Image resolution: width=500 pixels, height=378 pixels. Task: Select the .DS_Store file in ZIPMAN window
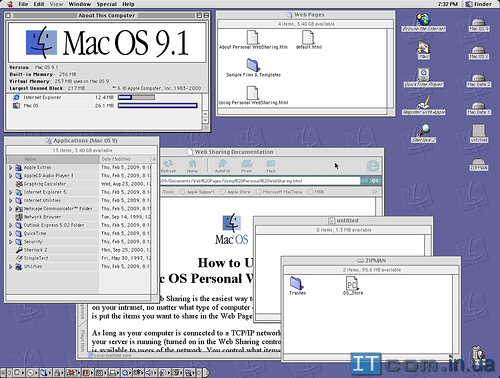click(x=352, y=286)
